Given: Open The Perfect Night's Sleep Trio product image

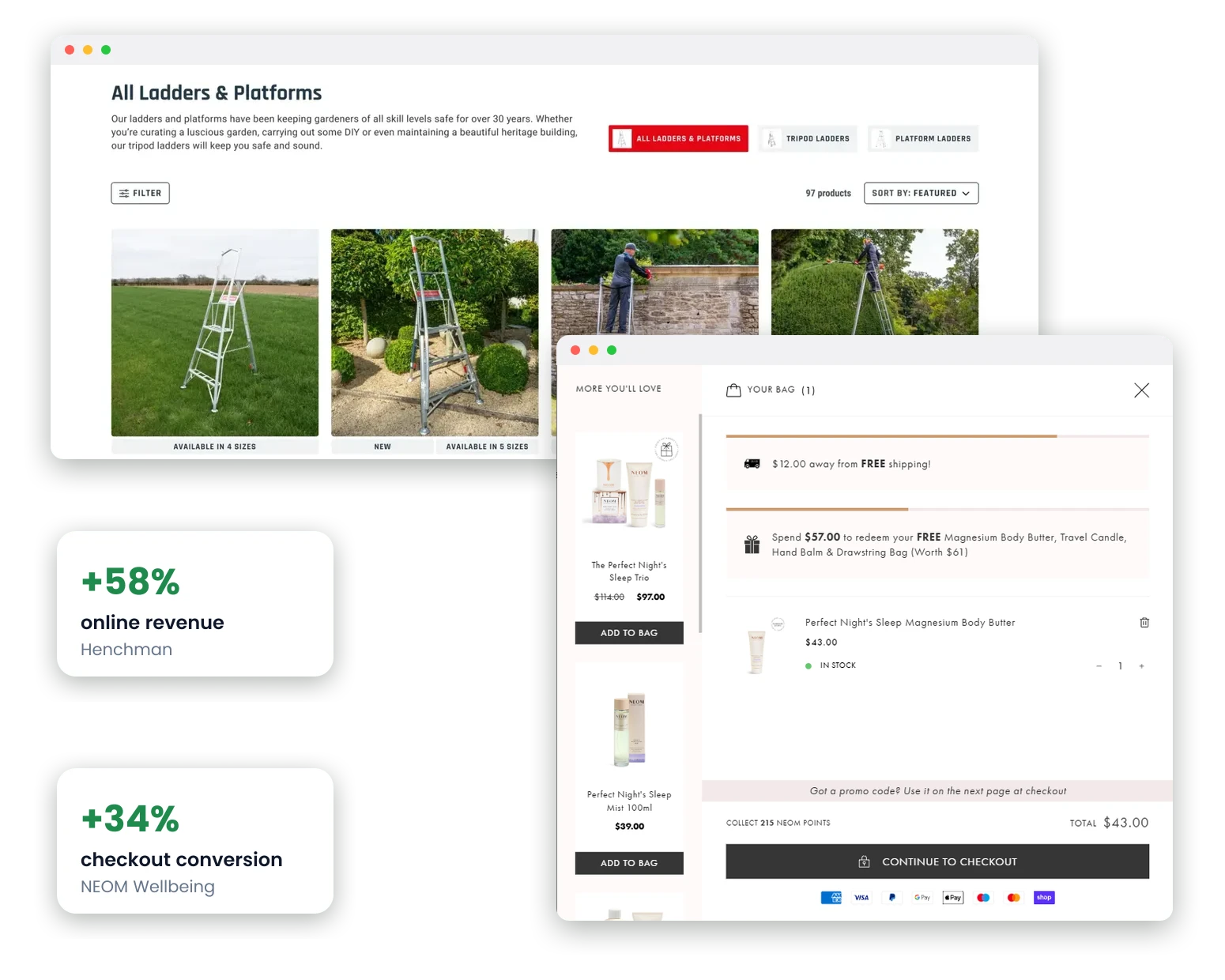Looking at the screenshot, I should (x=629, y=492).
